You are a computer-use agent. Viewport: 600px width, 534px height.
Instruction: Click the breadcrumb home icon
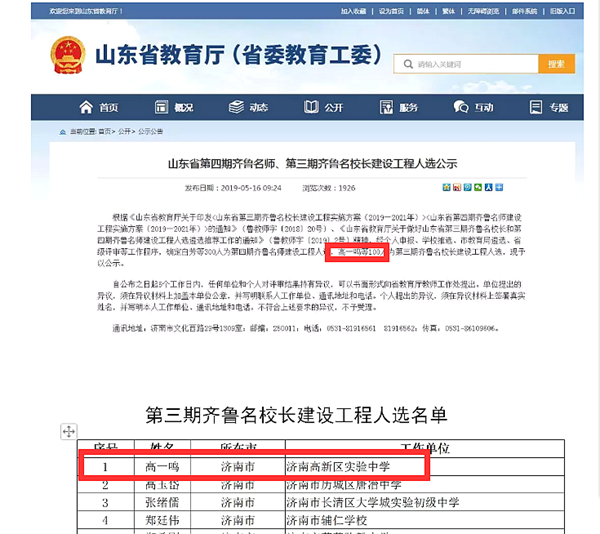(62, 132)
